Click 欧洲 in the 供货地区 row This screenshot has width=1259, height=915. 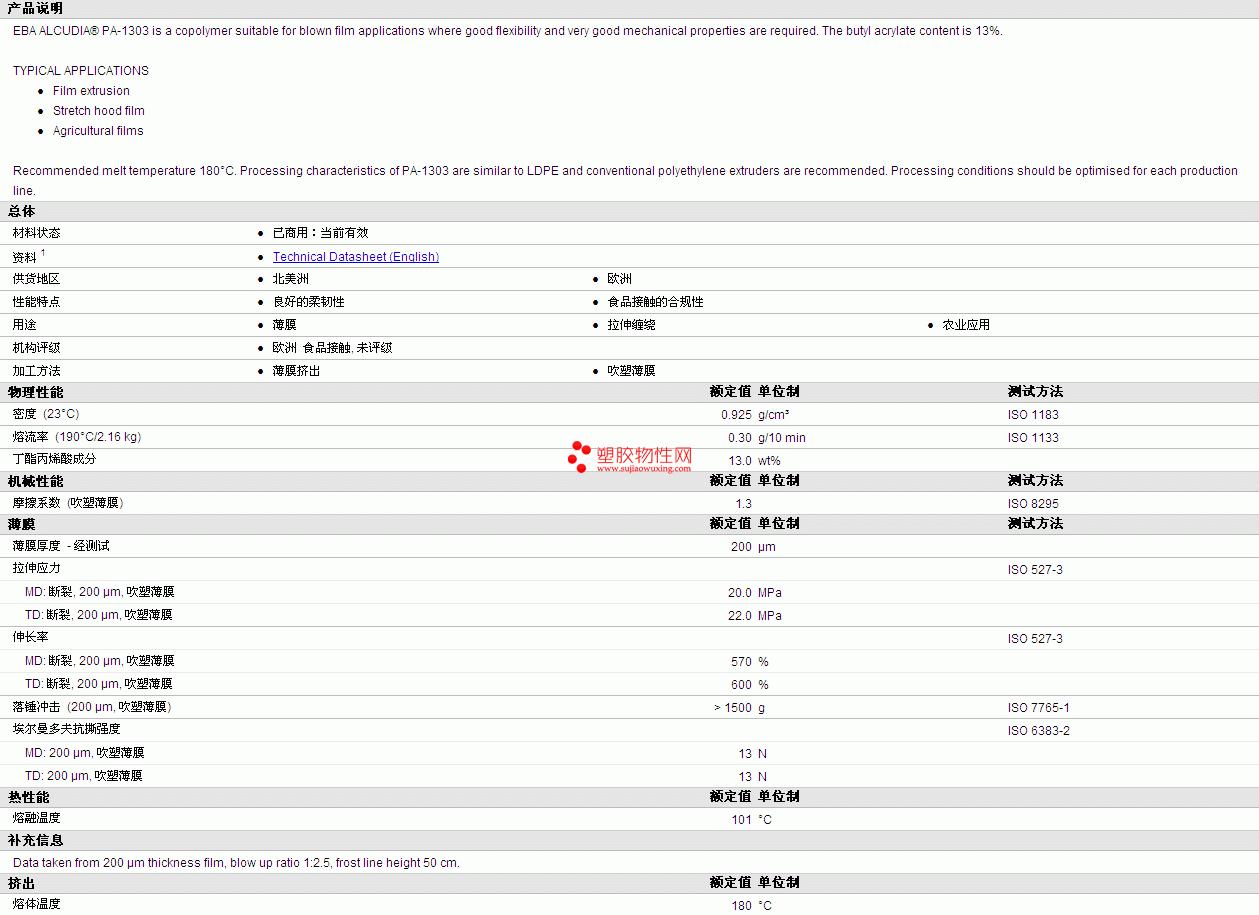point(620,279)
